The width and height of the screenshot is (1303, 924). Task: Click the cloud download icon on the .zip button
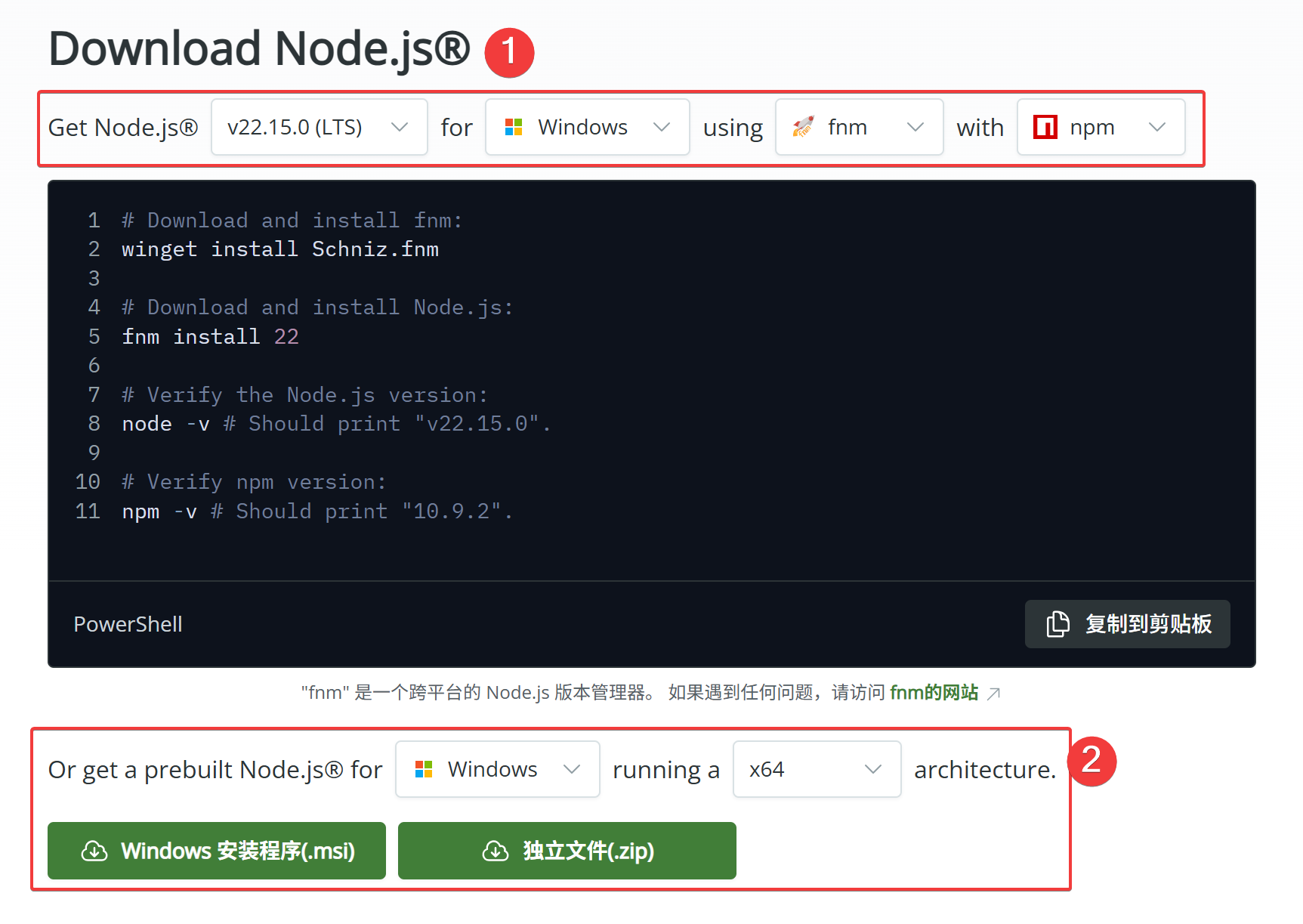point(496,851)
